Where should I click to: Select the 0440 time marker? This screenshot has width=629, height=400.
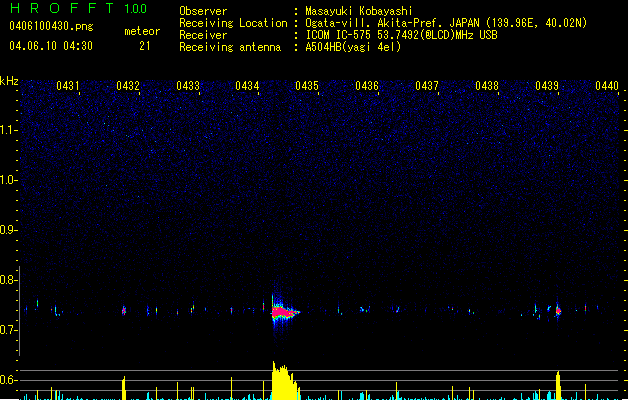606,87
